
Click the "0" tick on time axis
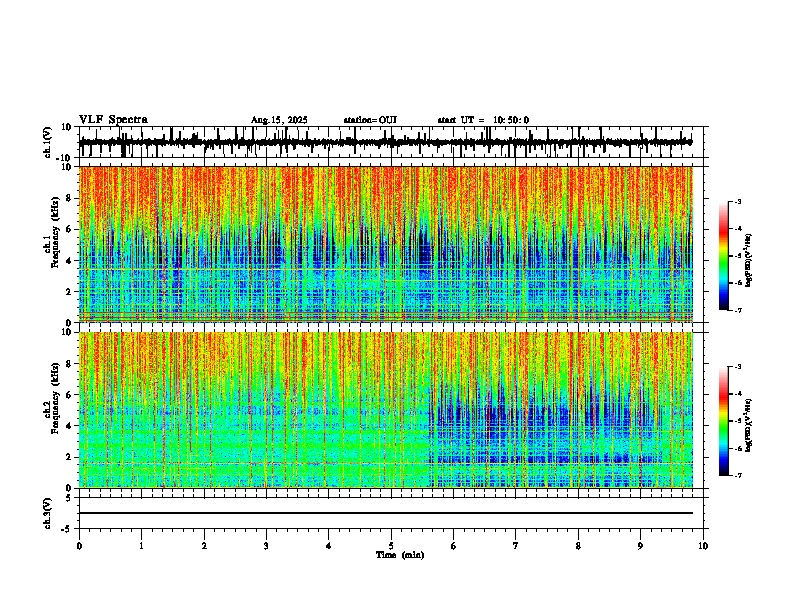(x=79, y=546)
